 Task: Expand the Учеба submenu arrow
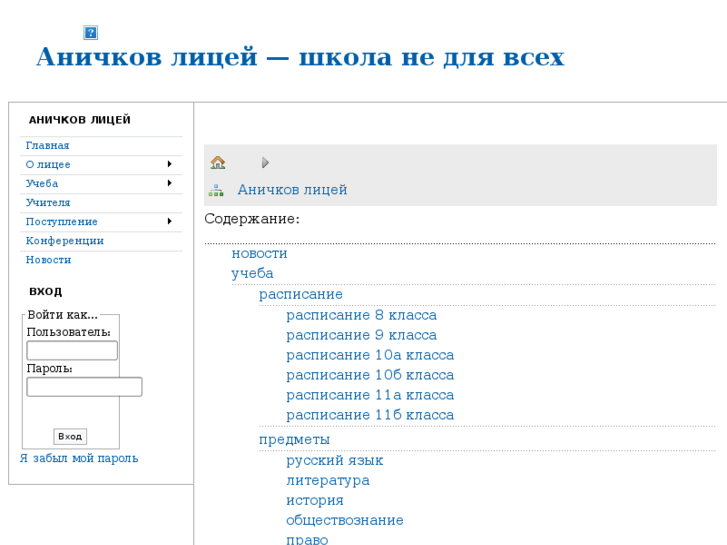(169, 183)
